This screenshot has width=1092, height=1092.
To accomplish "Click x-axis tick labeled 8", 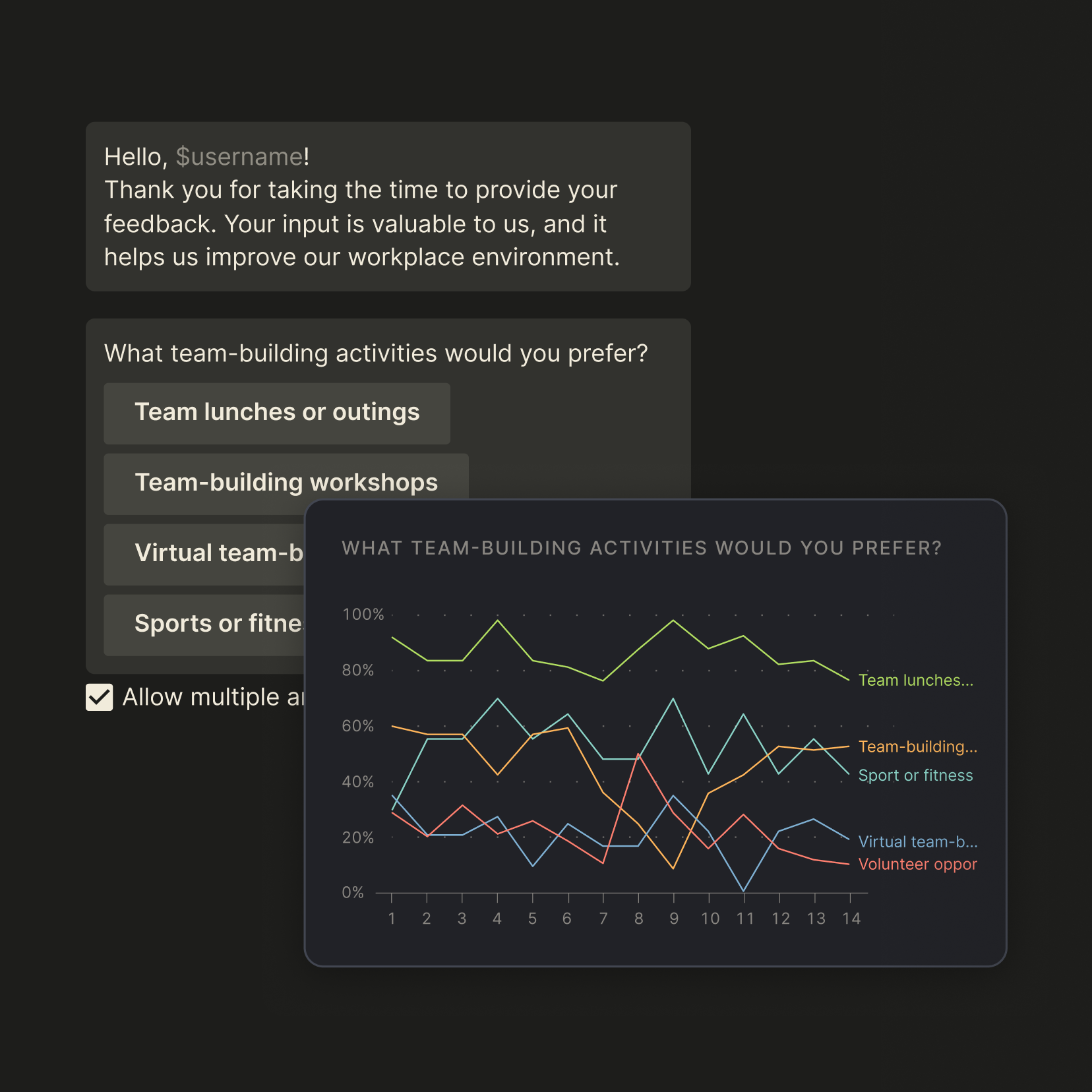I will 638,919.
